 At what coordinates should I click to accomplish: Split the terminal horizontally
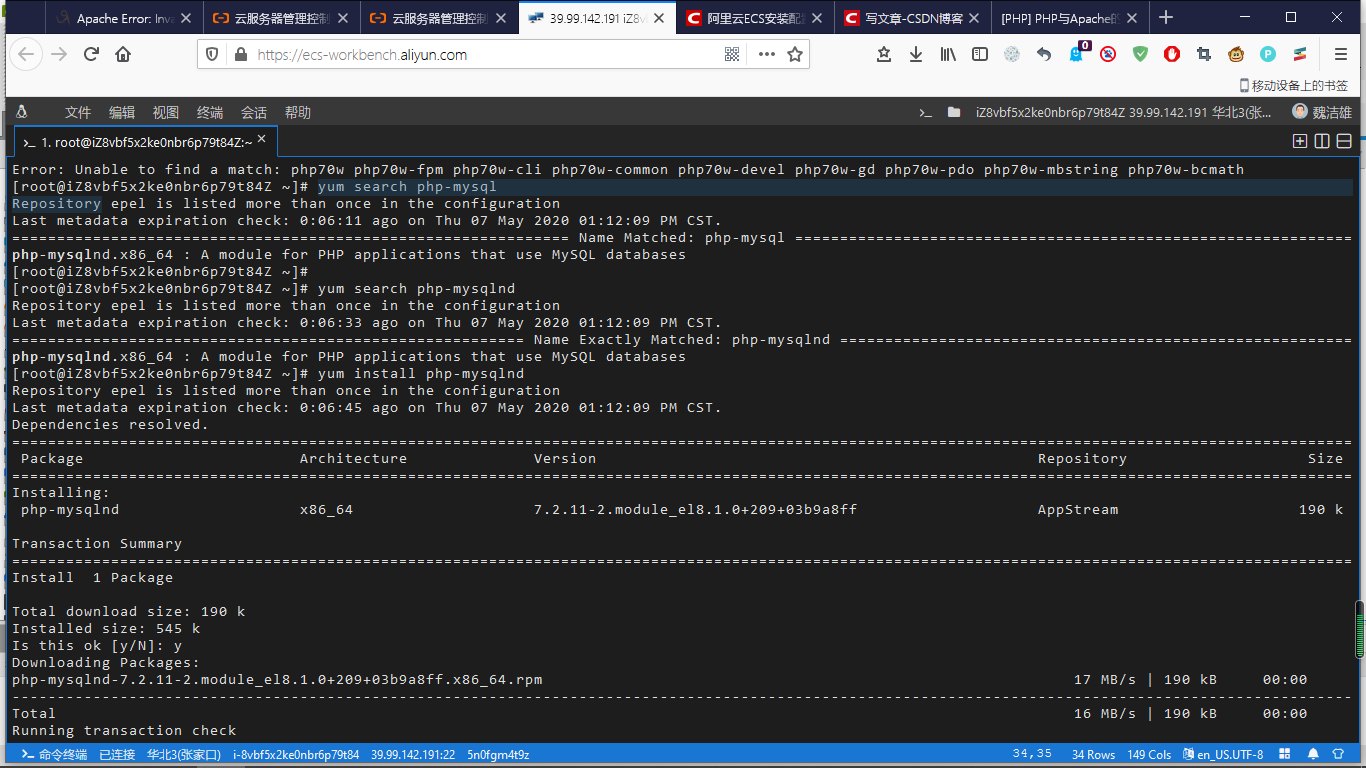[1344, 141]
